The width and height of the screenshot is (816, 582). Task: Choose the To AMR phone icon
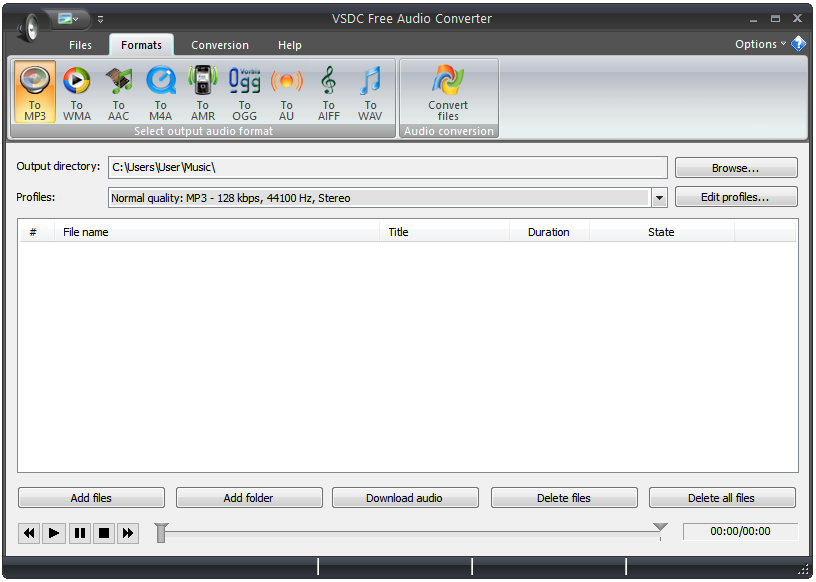(x=202, y=93)
